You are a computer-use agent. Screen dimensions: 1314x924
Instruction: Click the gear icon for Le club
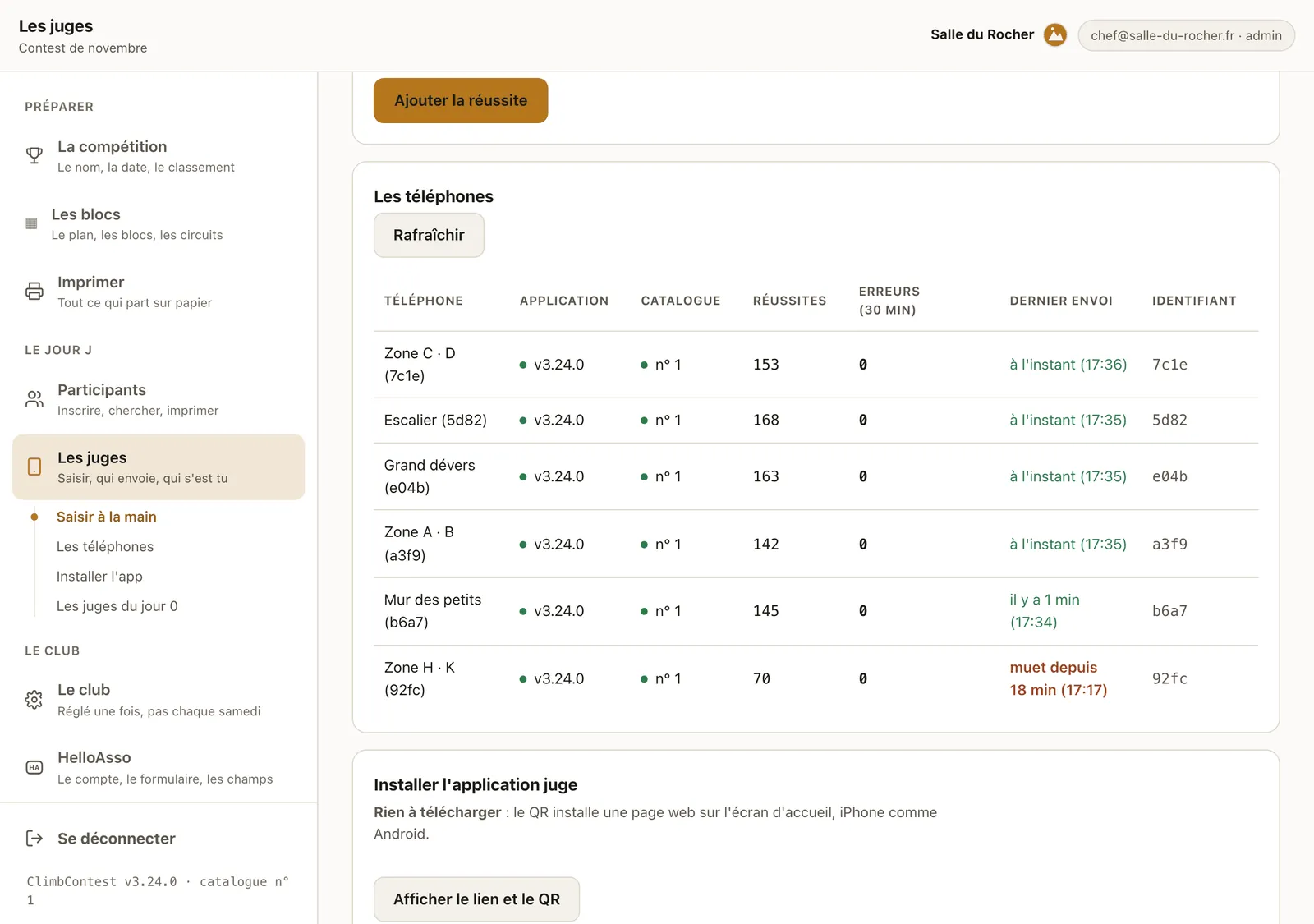34,699
